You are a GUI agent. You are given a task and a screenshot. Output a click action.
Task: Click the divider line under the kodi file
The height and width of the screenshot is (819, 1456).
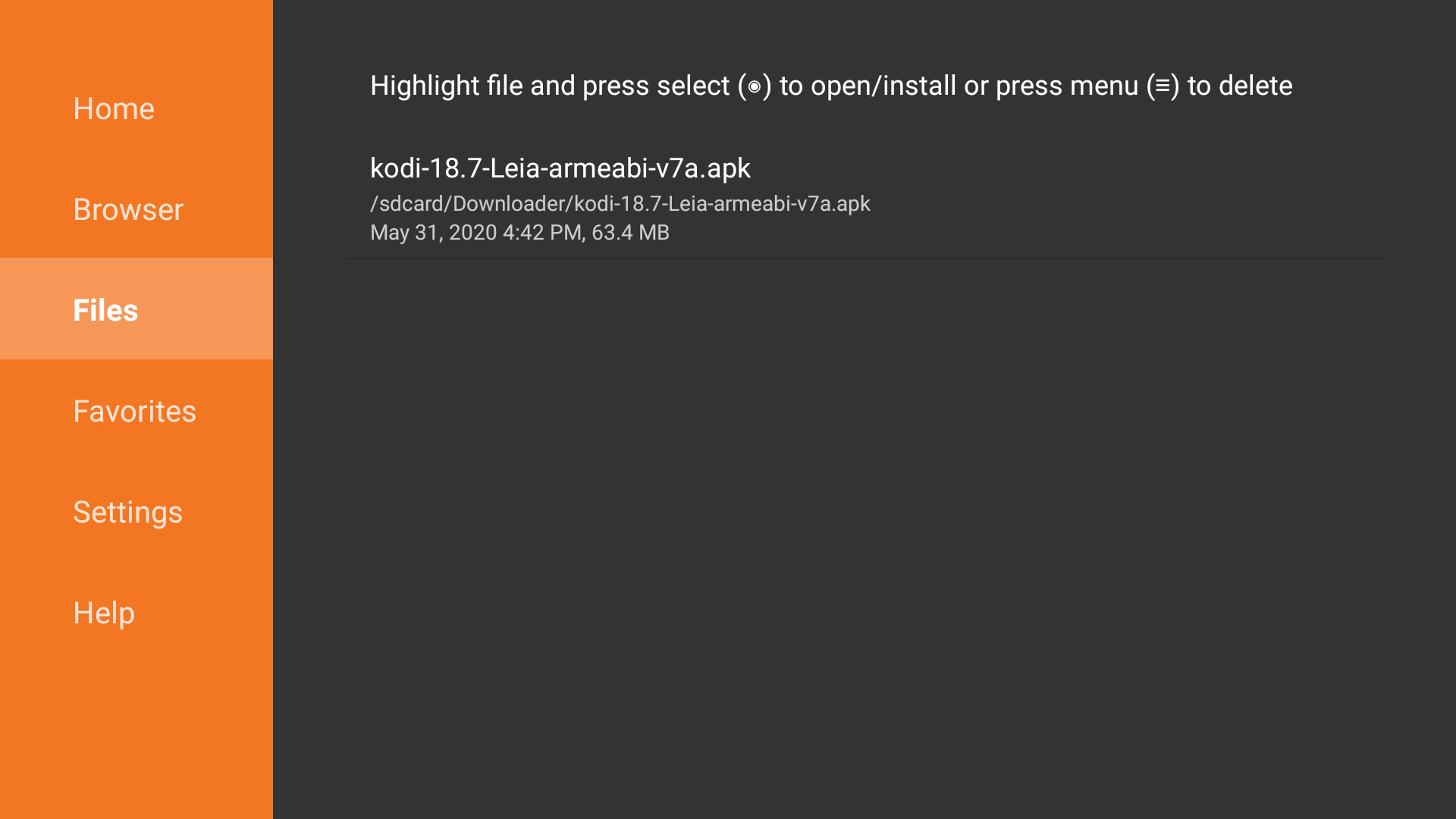click(864, 259)
